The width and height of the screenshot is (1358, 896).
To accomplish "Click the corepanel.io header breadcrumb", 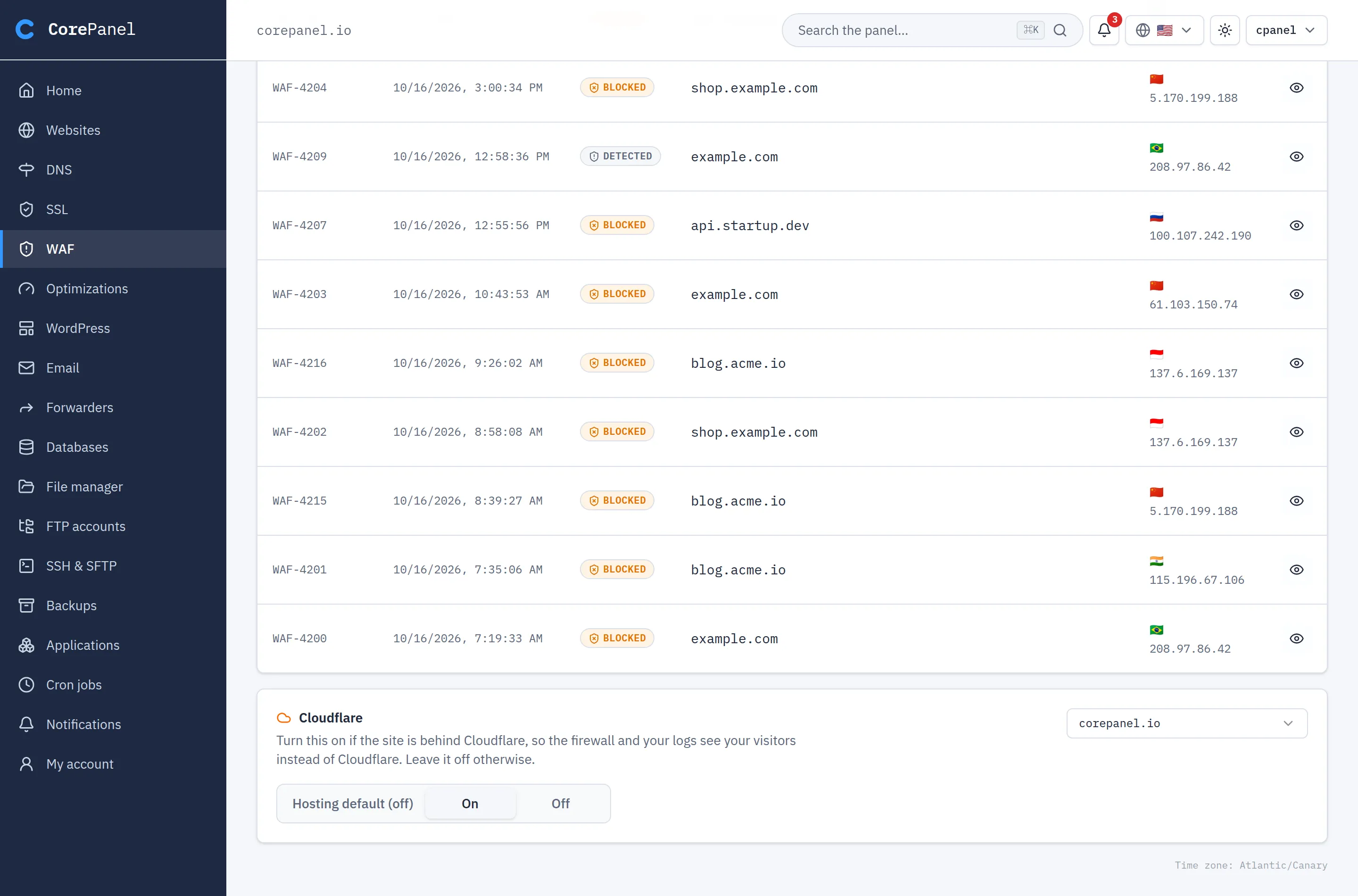I will coord(303,30).
